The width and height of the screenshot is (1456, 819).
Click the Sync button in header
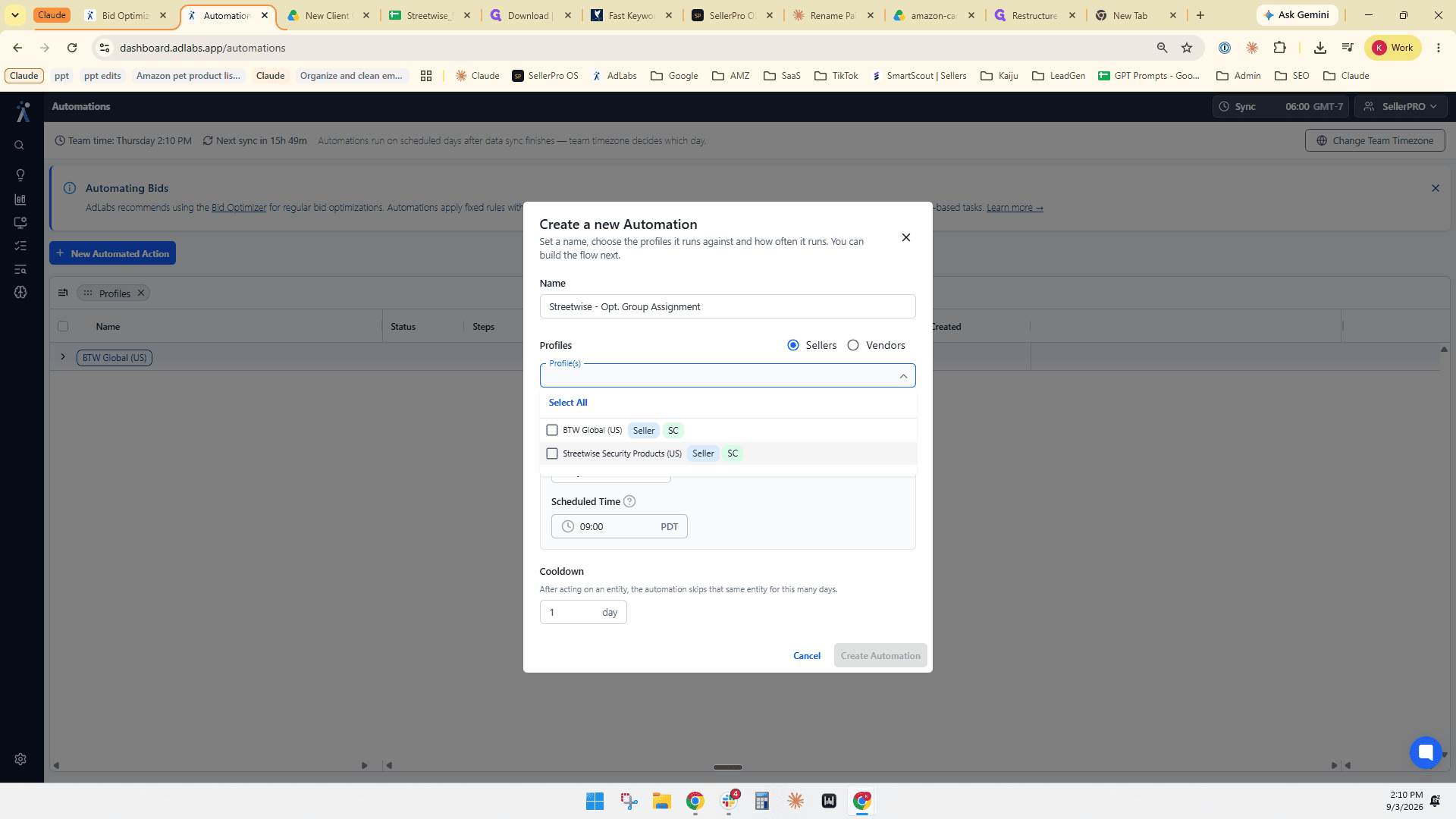coord(1281,107)
